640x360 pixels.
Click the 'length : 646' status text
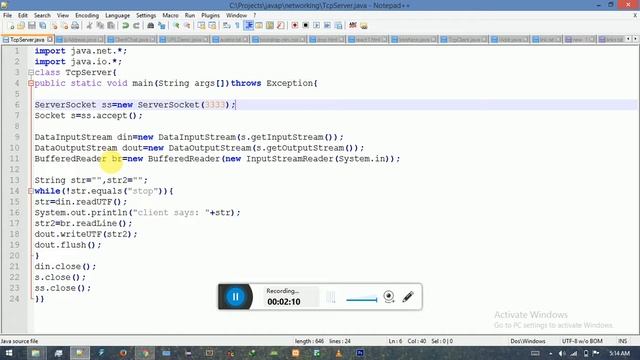coord(309,341)
